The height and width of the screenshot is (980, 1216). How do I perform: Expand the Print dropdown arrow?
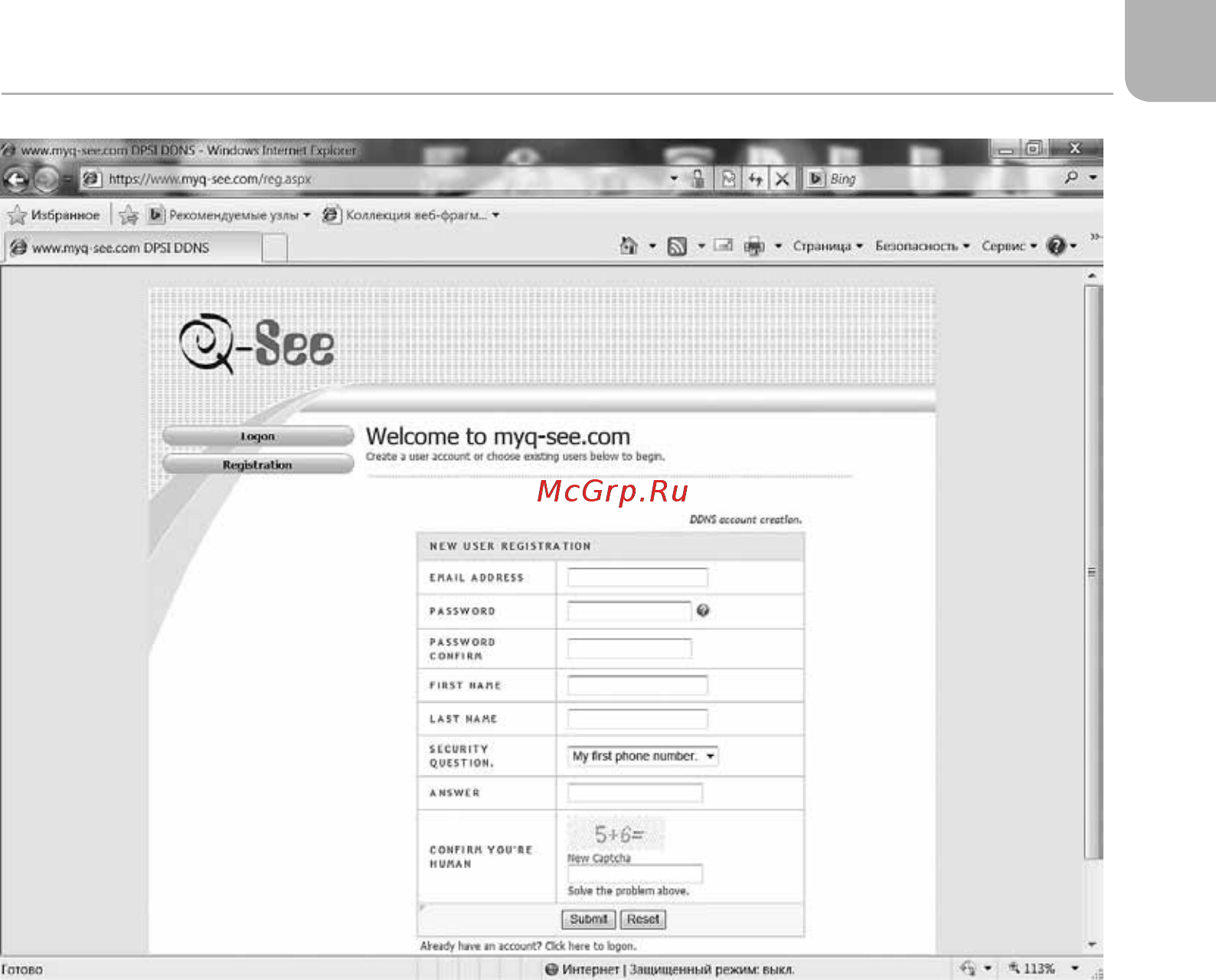(x=778, y=246)
